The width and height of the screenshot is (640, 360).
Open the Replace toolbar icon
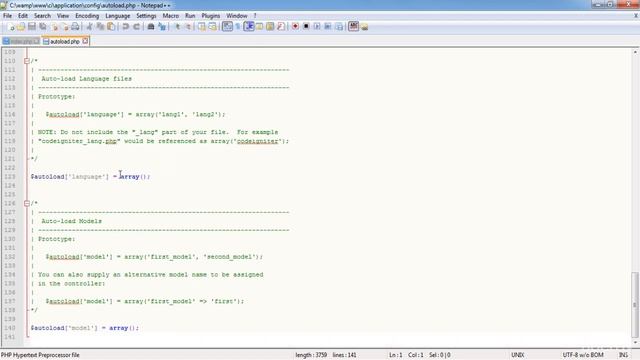tap(162, 27)
